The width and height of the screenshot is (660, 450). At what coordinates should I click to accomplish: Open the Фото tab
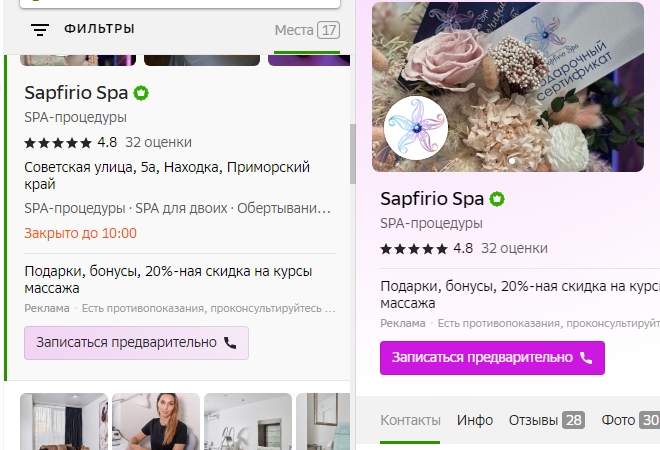coord(631,420)
